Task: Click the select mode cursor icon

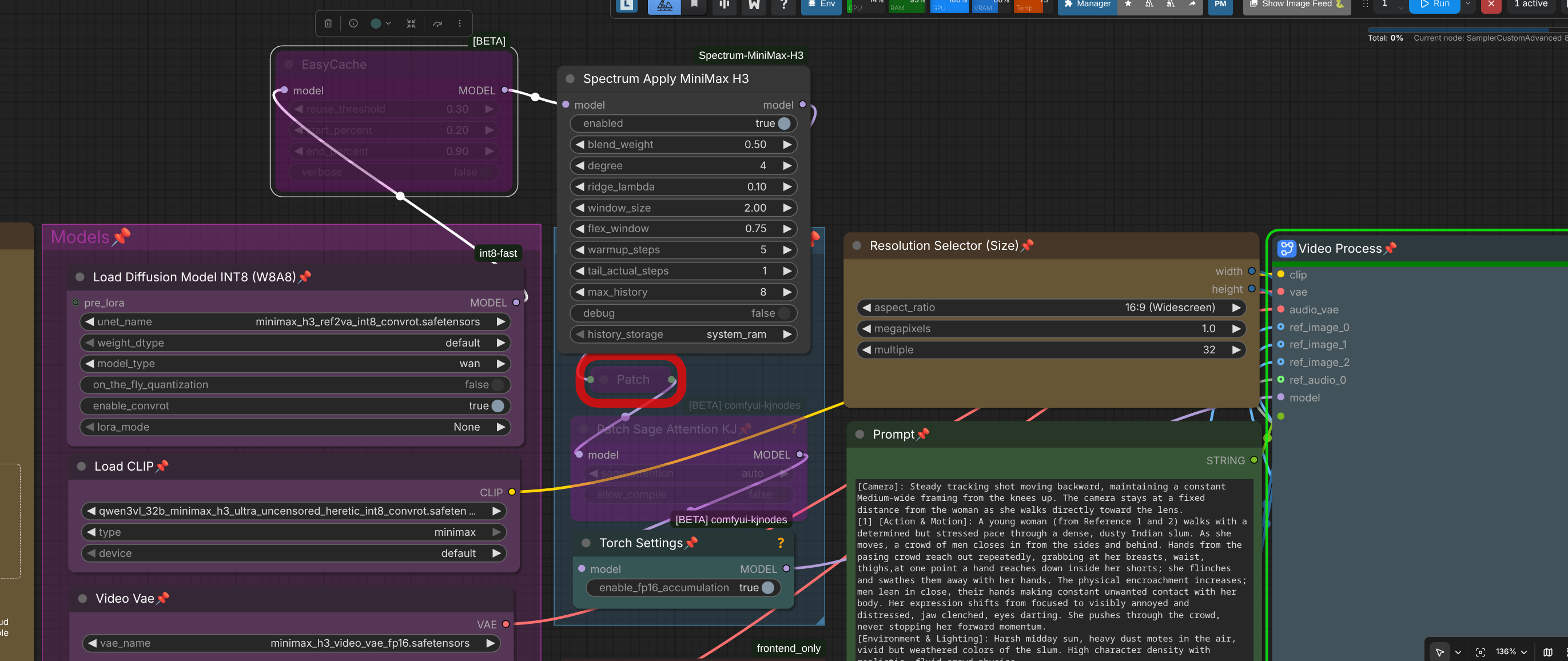Action: tap(1439, 652)
